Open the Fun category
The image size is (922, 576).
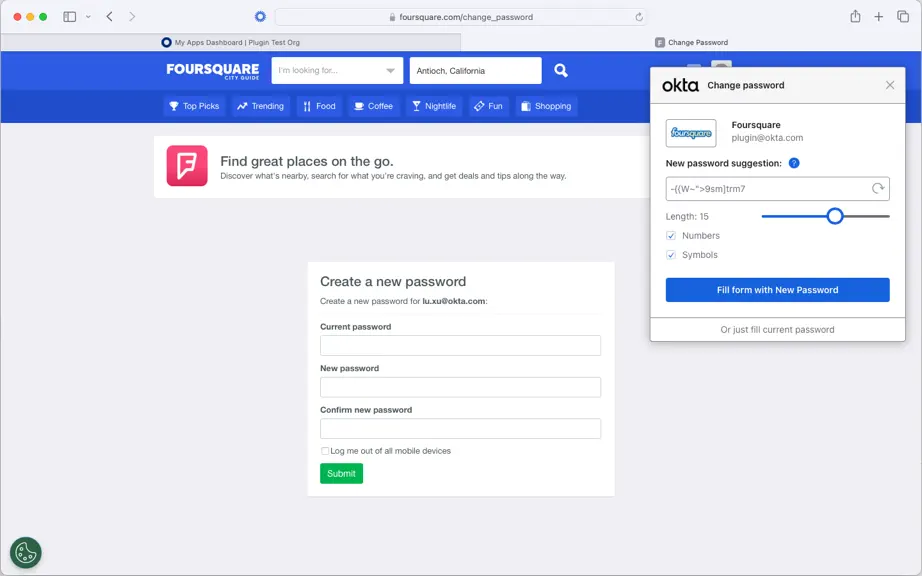point(489,106)
